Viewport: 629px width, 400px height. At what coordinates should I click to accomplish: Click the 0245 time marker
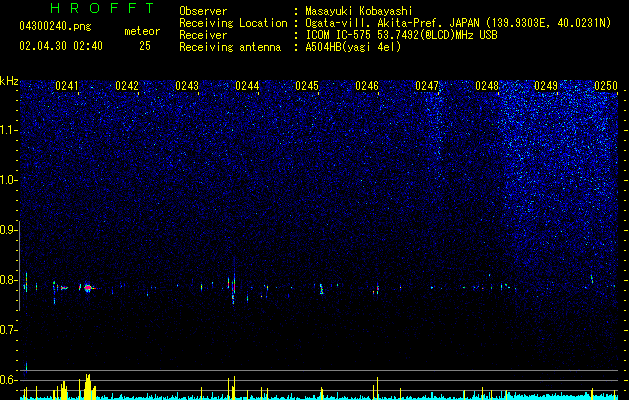(x=307, y=86)
